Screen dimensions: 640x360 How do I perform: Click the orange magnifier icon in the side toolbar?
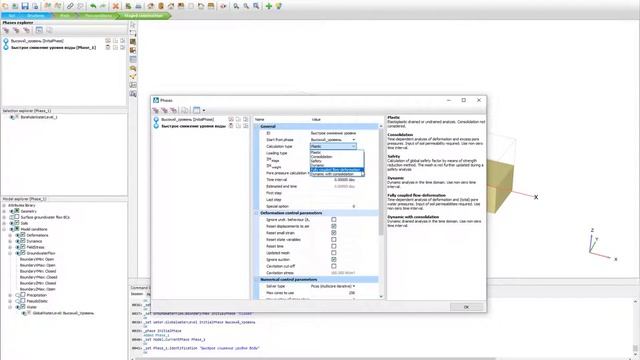point(133,68)
